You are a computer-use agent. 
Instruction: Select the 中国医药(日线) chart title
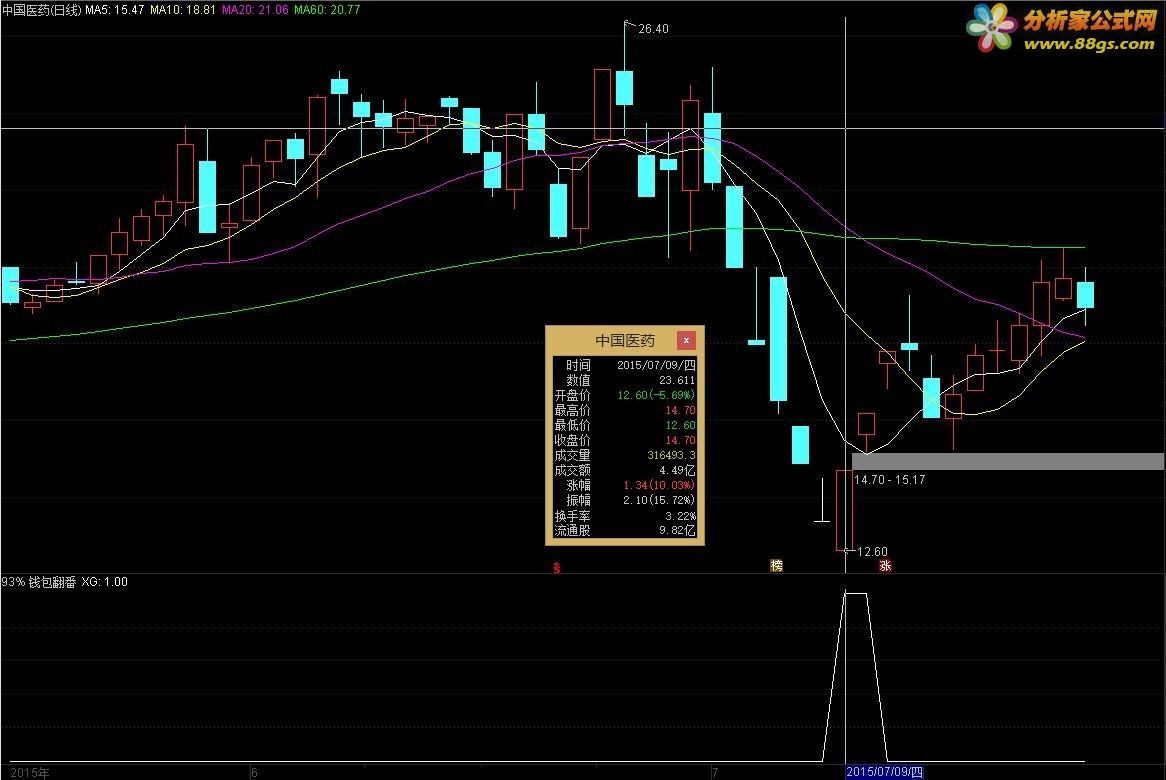[x=41, y=10]
